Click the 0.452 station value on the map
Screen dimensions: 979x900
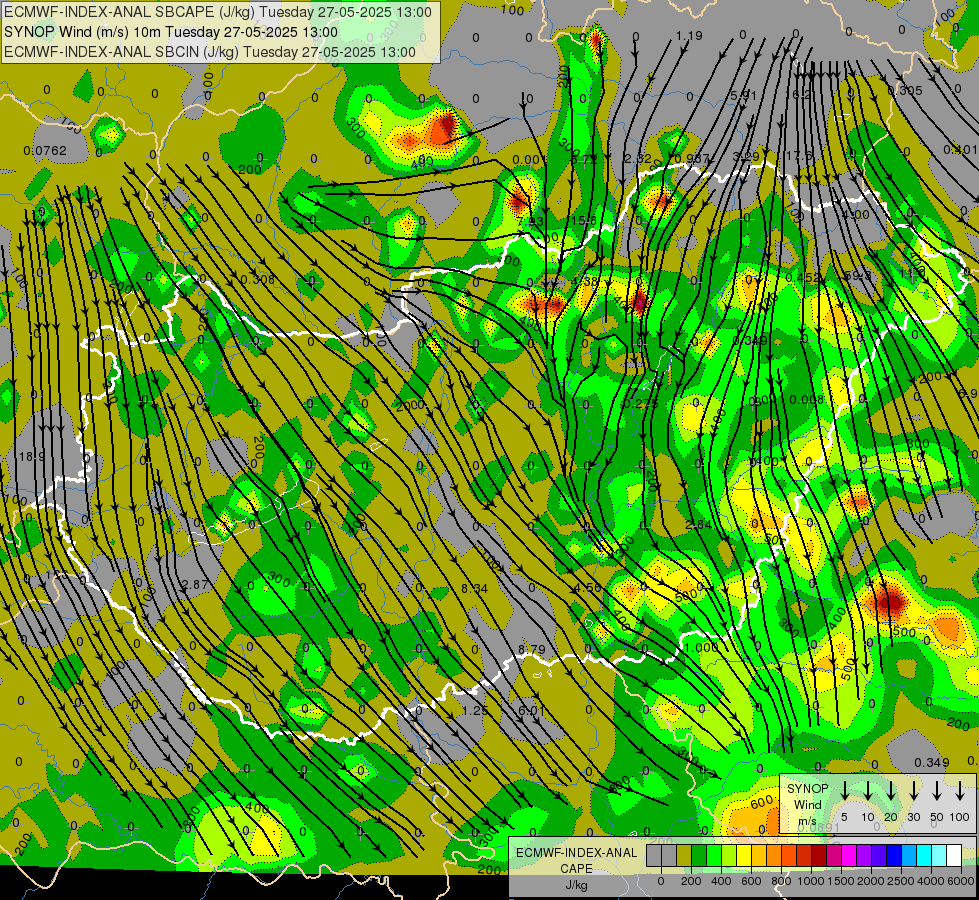pyautogui.click(x=803, y=277)
